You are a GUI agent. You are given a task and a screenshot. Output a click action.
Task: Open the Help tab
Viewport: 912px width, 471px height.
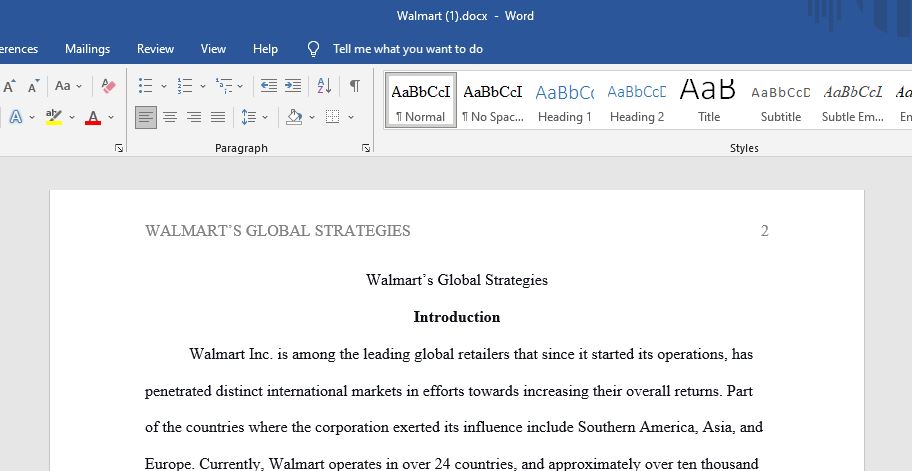(x=265, y=49)
